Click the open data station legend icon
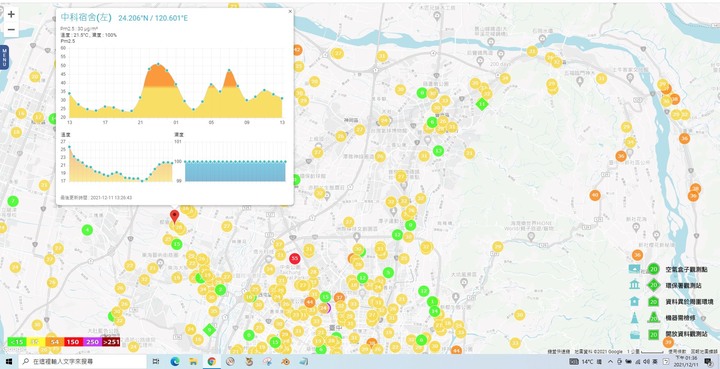 click(635, 334)
